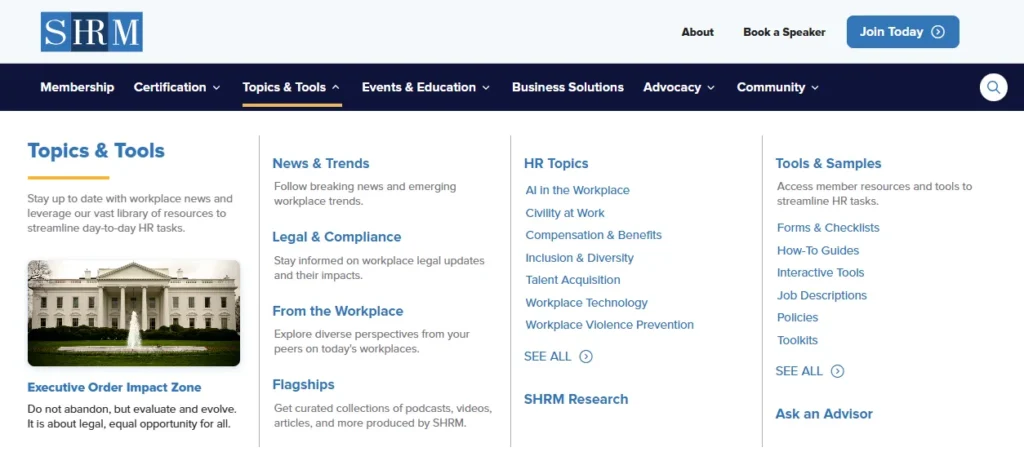
Task: Select How-To Guides
Action: pyautogui.click(x=818, y=251)
